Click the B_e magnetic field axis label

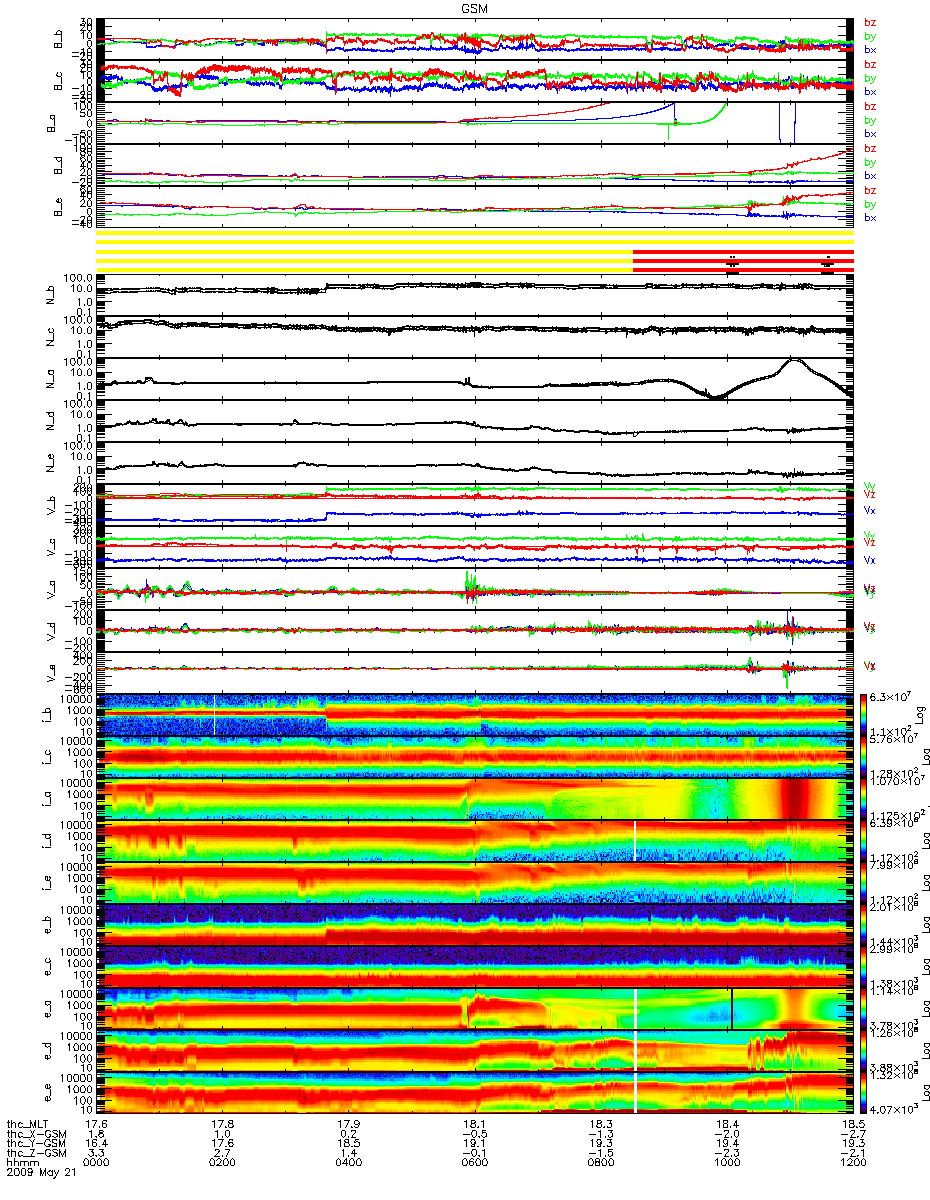click(x=57, y=206)
